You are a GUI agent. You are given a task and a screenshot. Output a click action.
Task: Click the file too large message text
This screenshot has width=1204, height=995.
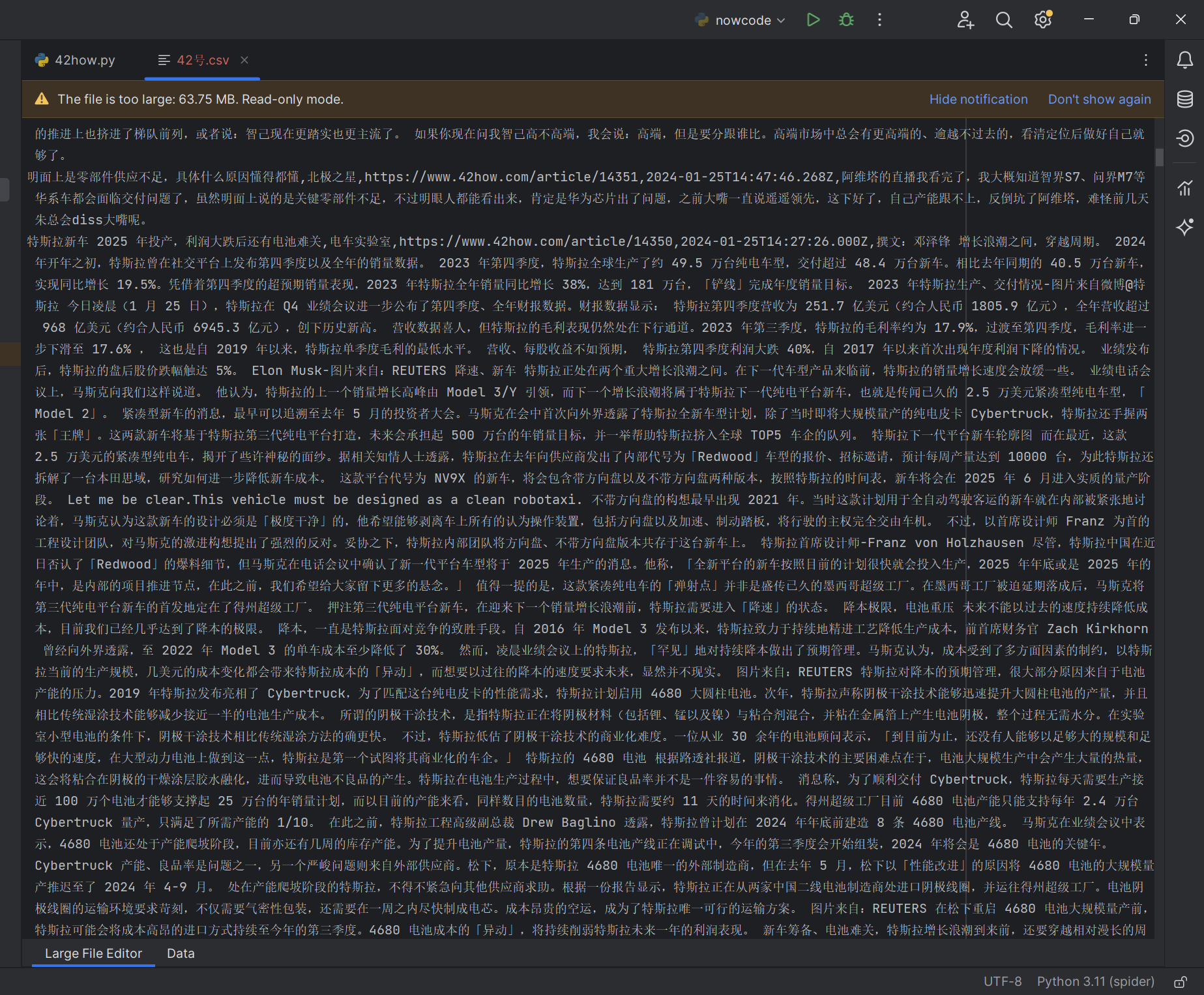[200, 99]
